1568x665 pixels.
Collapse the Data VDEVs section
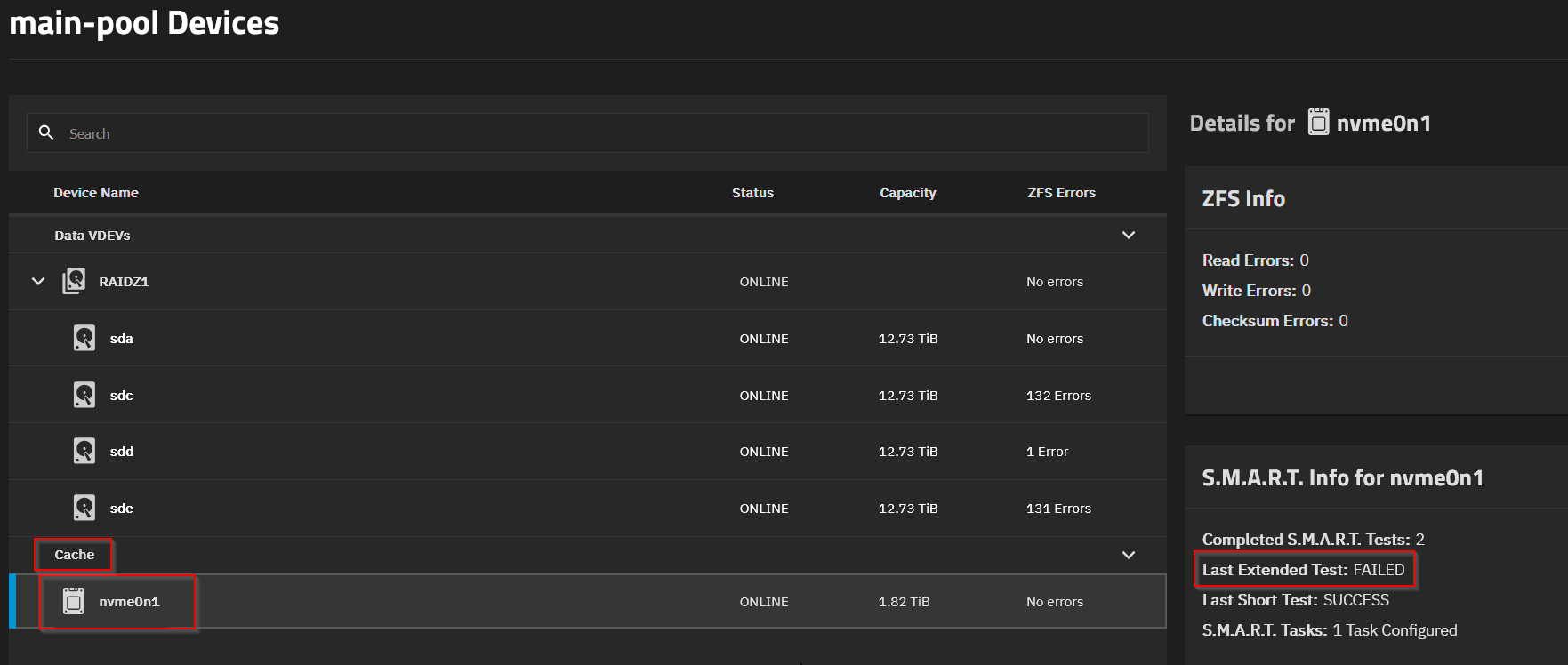pos(1128,235)
